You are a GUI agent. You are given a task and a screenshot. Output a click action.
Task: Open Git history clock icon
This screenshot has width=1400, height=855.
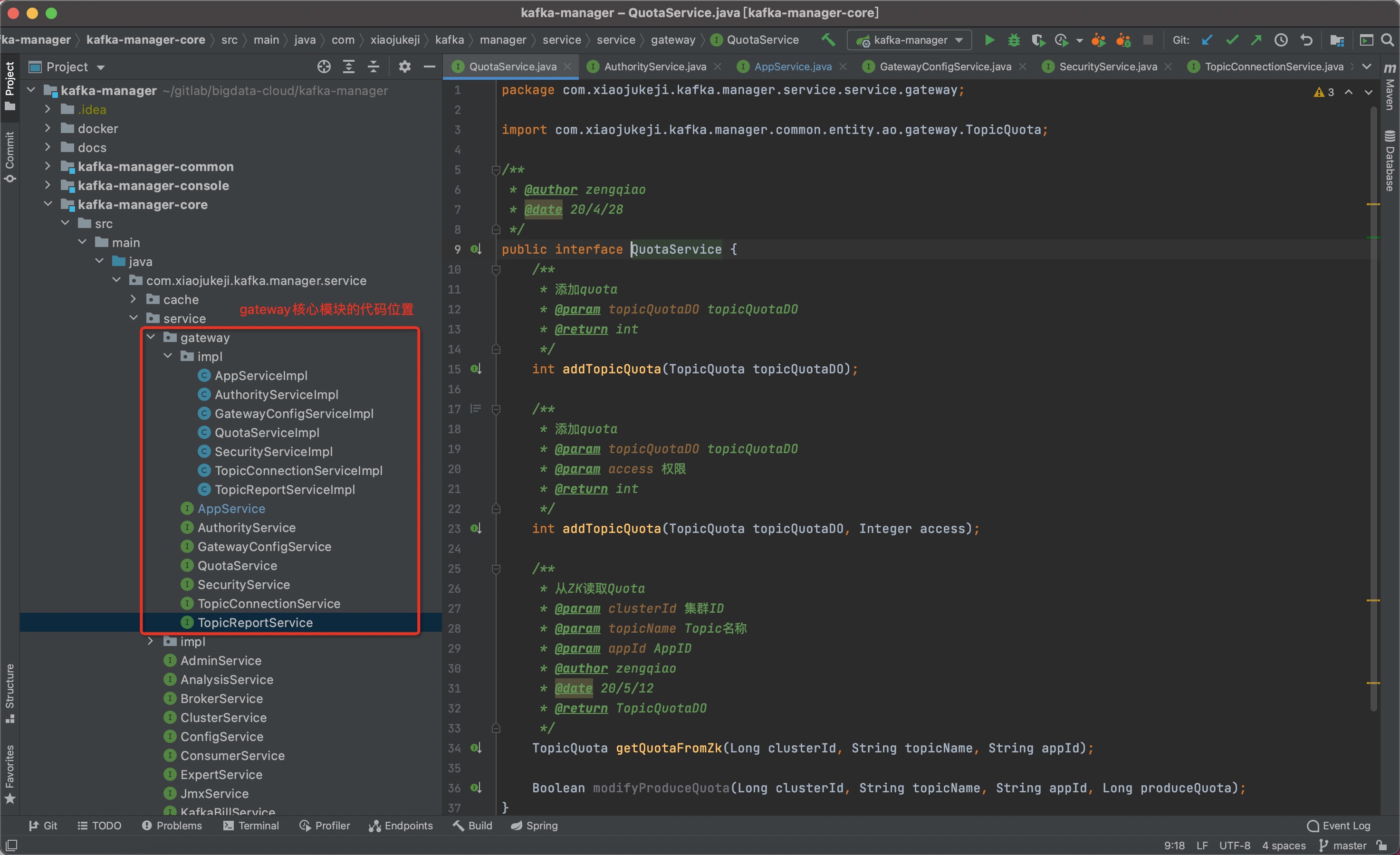(1281, 40)
